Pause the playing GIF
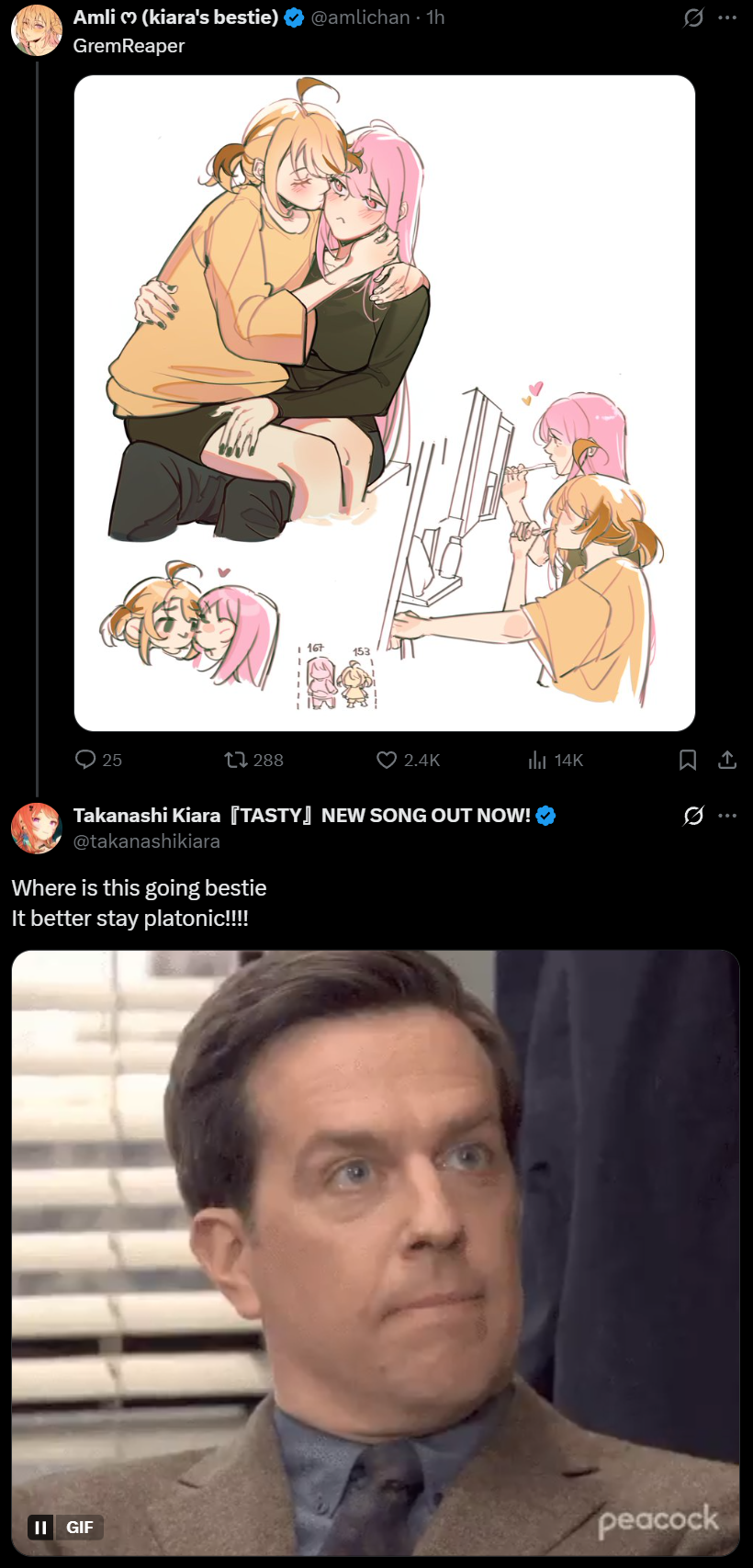The height and width of the screenshot is (1568, 753). (x=40, y=1528)
